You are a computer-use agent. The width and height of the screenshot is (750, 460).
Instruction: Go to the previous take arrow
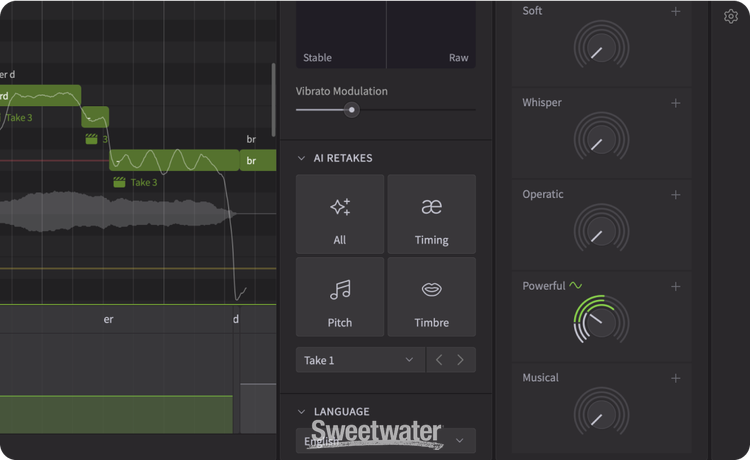click(439, 360)
